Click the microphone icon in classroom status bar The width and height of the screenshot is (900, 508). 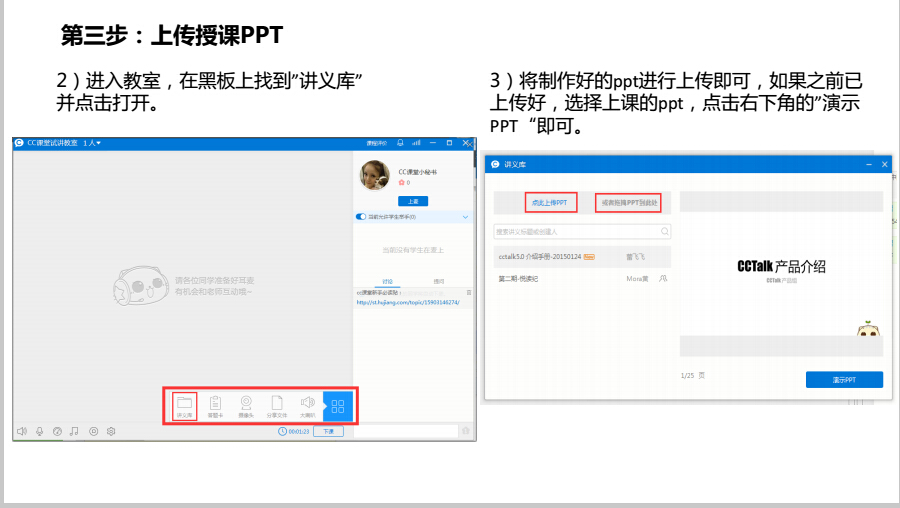pos(40,431)
